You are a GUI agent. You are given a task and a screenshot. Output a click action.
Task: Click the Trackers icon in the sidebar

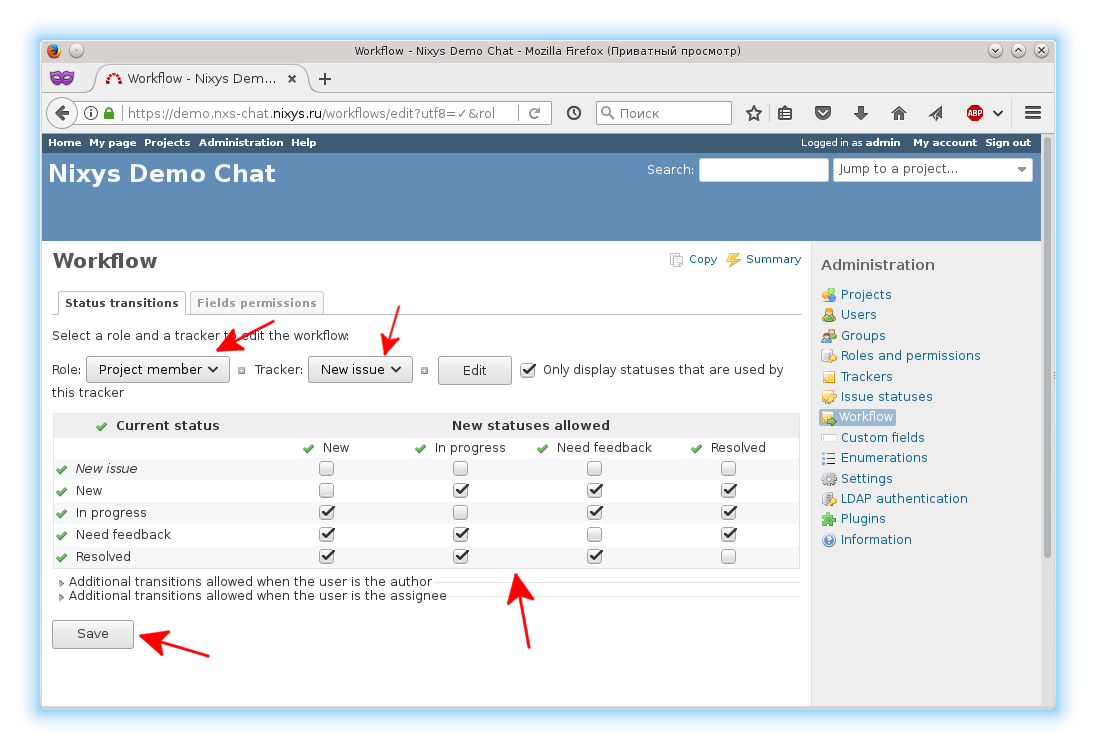(829, 377)
